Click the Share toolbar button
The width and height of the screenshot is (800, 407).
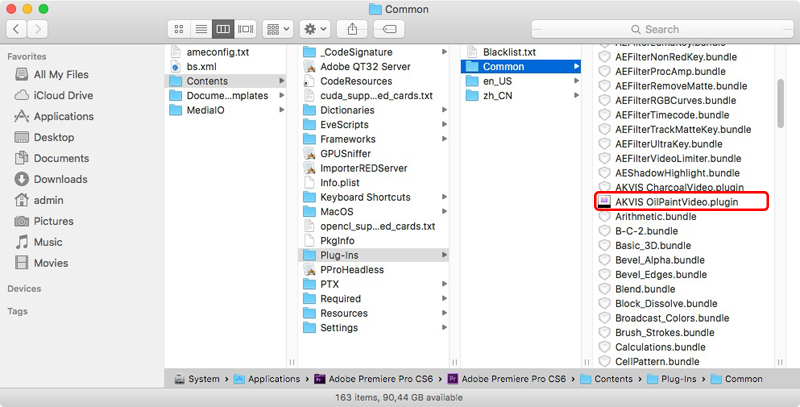click(x=352, y=29)
